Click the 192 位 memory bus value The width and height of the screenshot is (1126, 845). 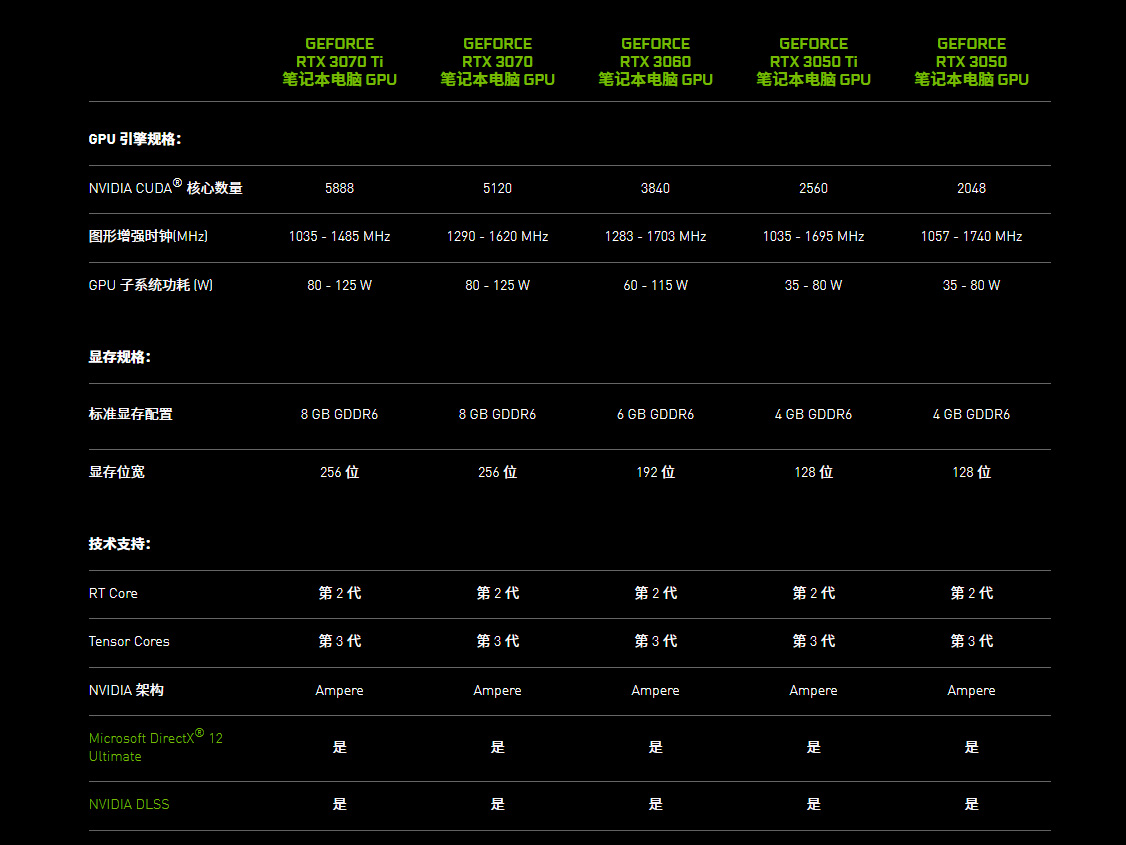coord(656,472)
